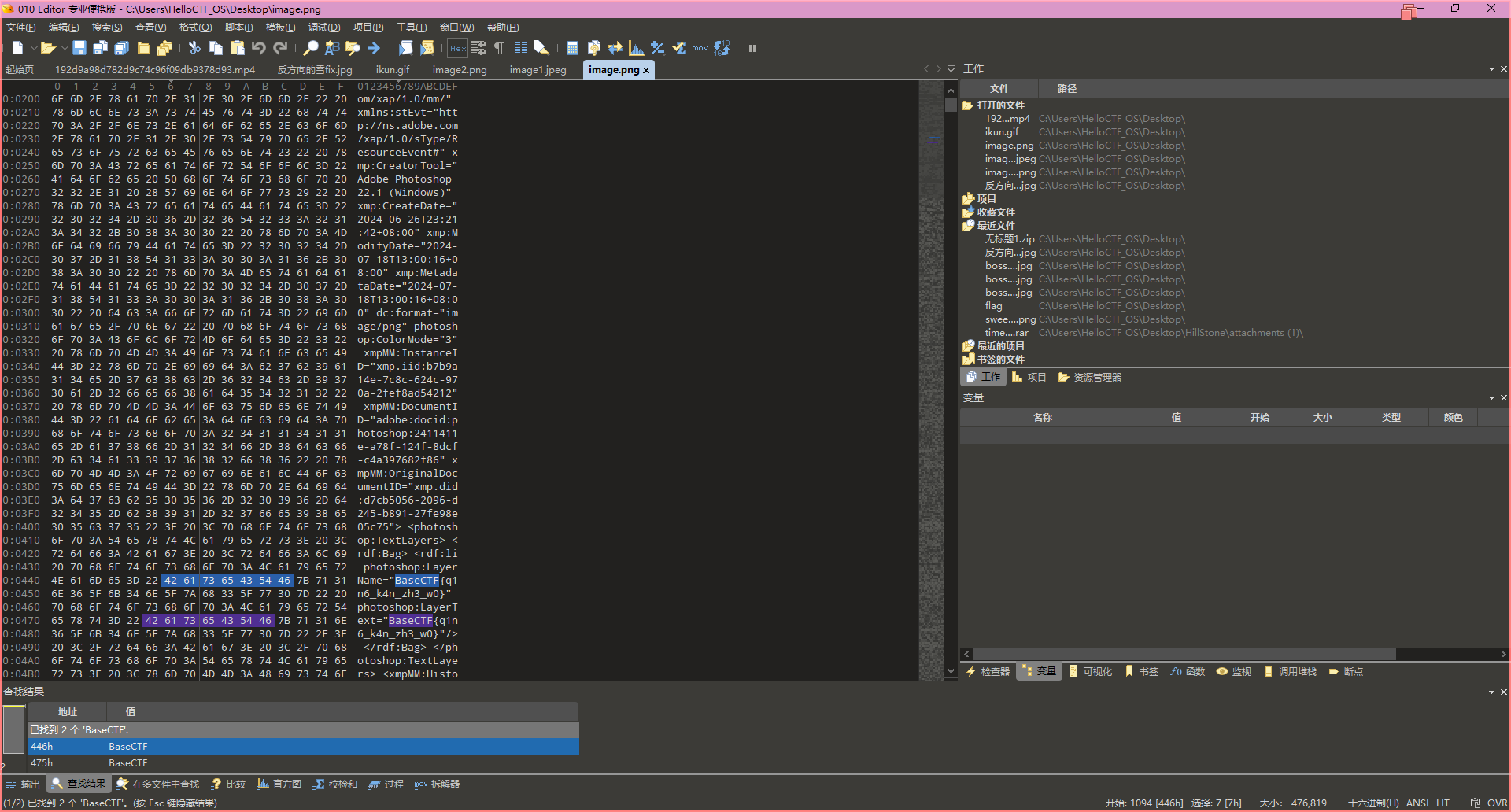
Task: Toggle LIT endian setting in status bar
Action: [x=1443, y=803]
